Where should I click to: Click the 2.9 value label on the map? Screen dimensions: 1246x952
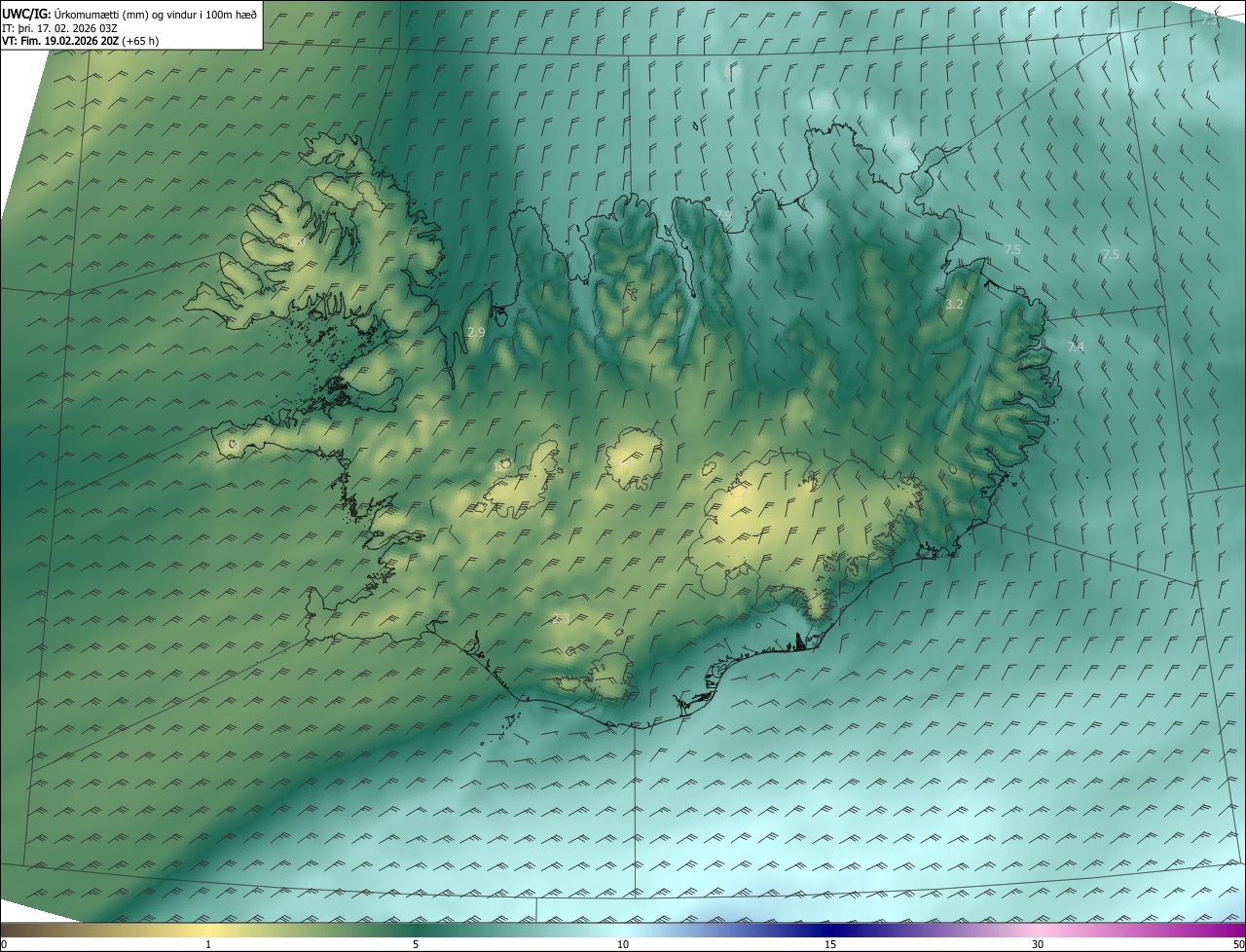tap(476, 332)
